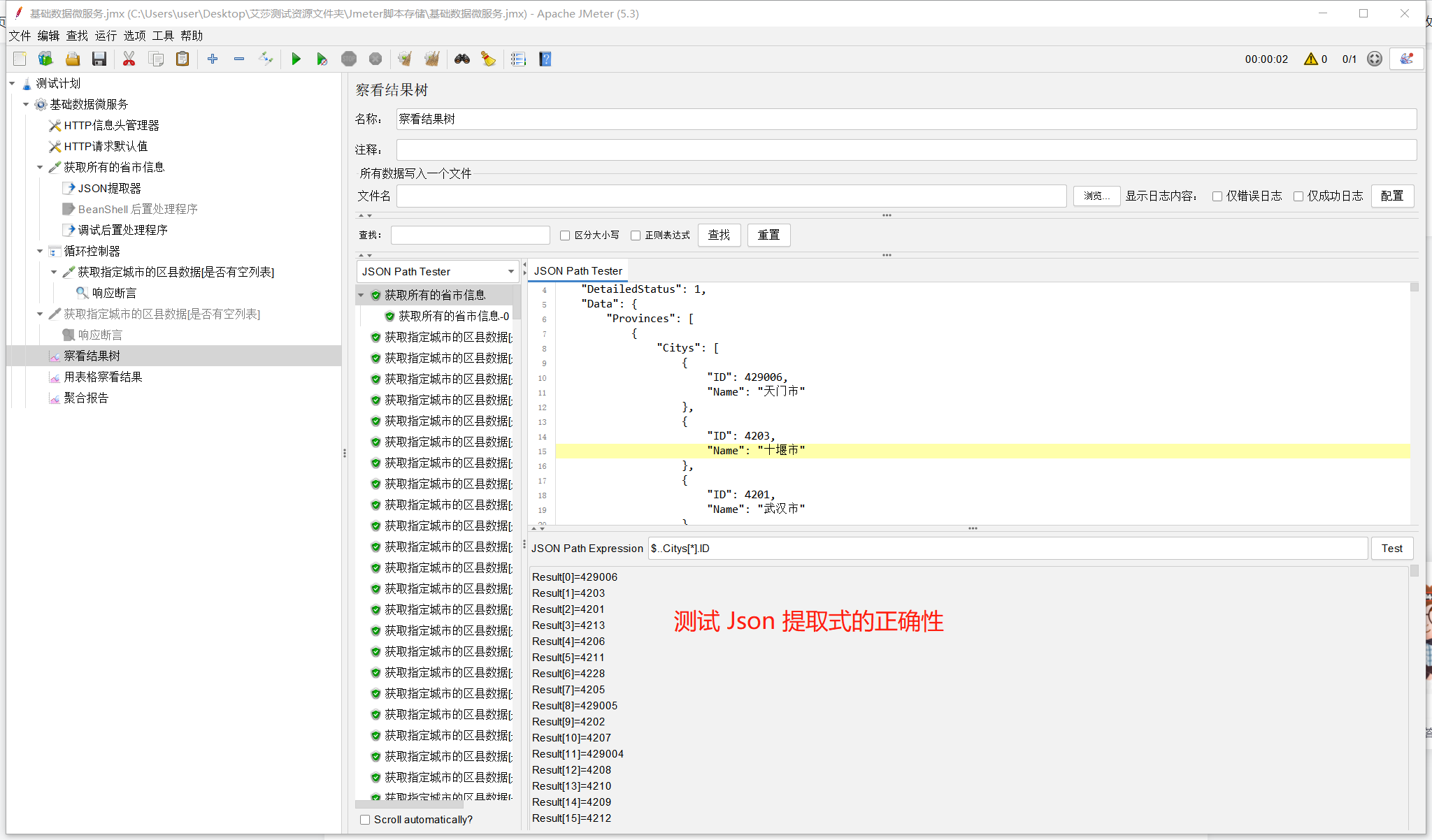This screenshot has width=1432, height=840.
Task: Click the Cut scissors icon
Action: (x=129, y=59)
